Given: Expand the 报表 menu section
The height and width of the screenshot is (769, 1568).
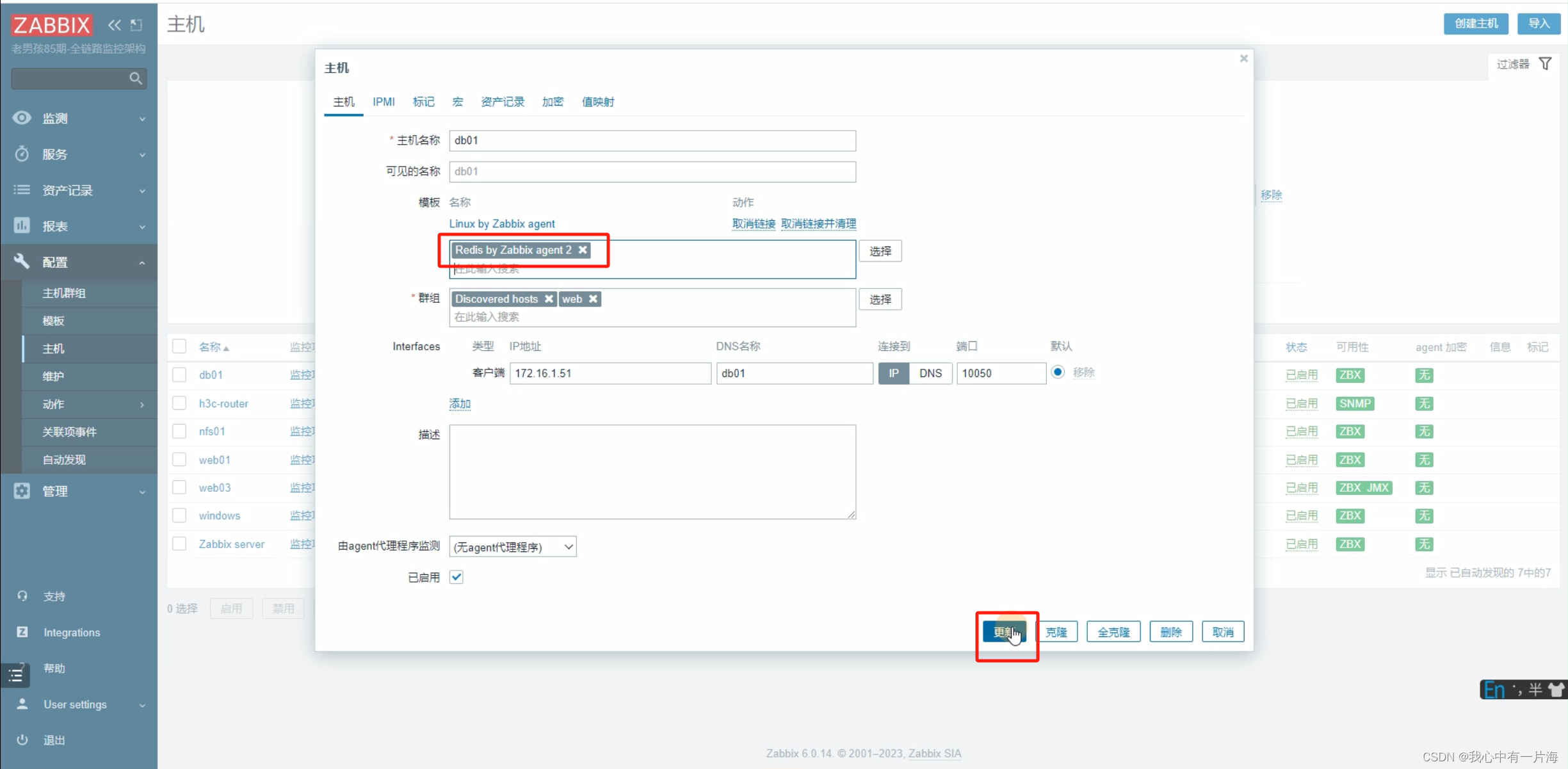Looking at the screenshot, I should pyautogui.click(x=142, y=226).
